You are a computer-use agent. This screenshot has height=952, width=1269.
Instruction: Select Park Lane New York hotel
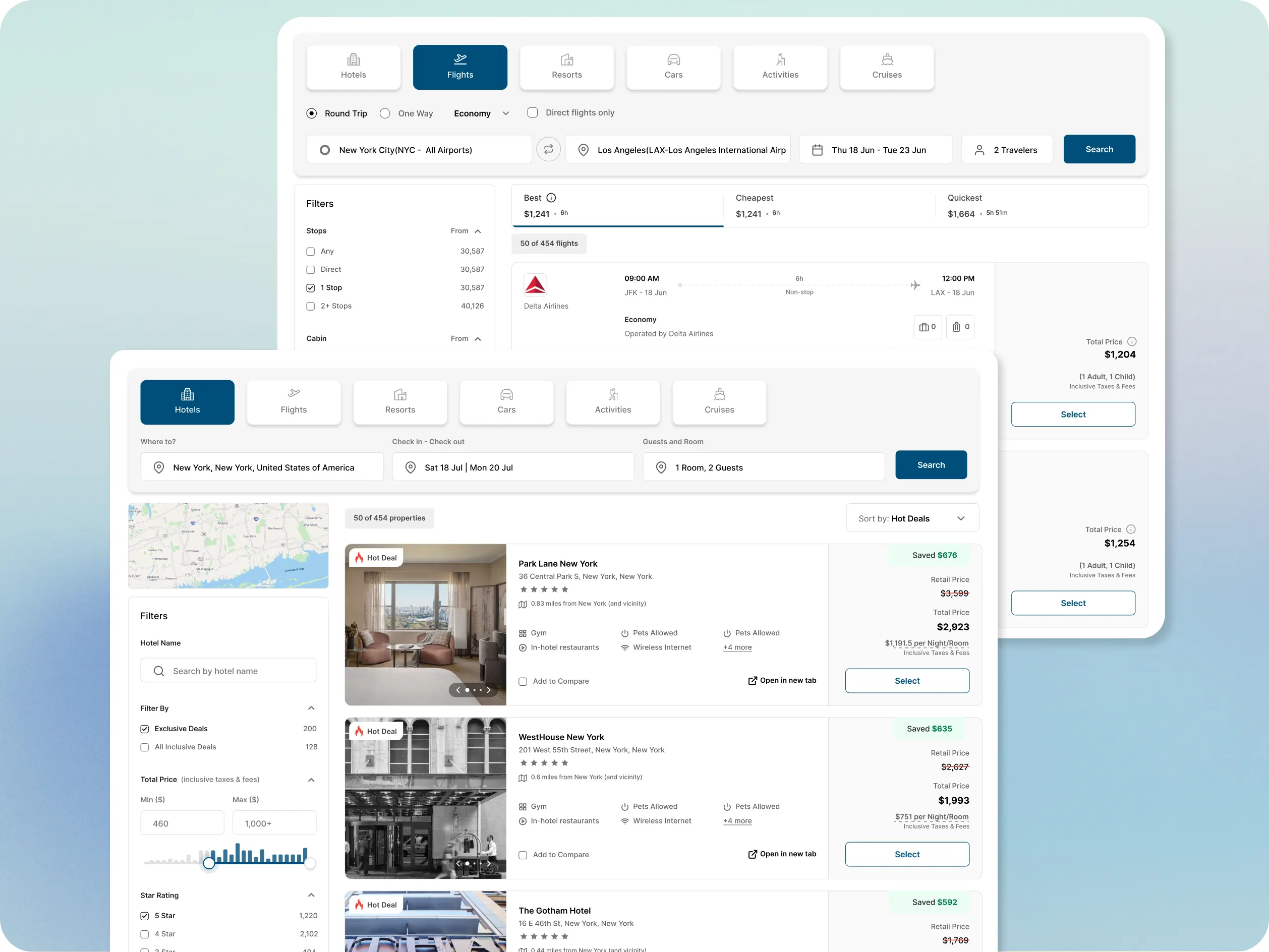pyautogui.click(x=907, y=681)
